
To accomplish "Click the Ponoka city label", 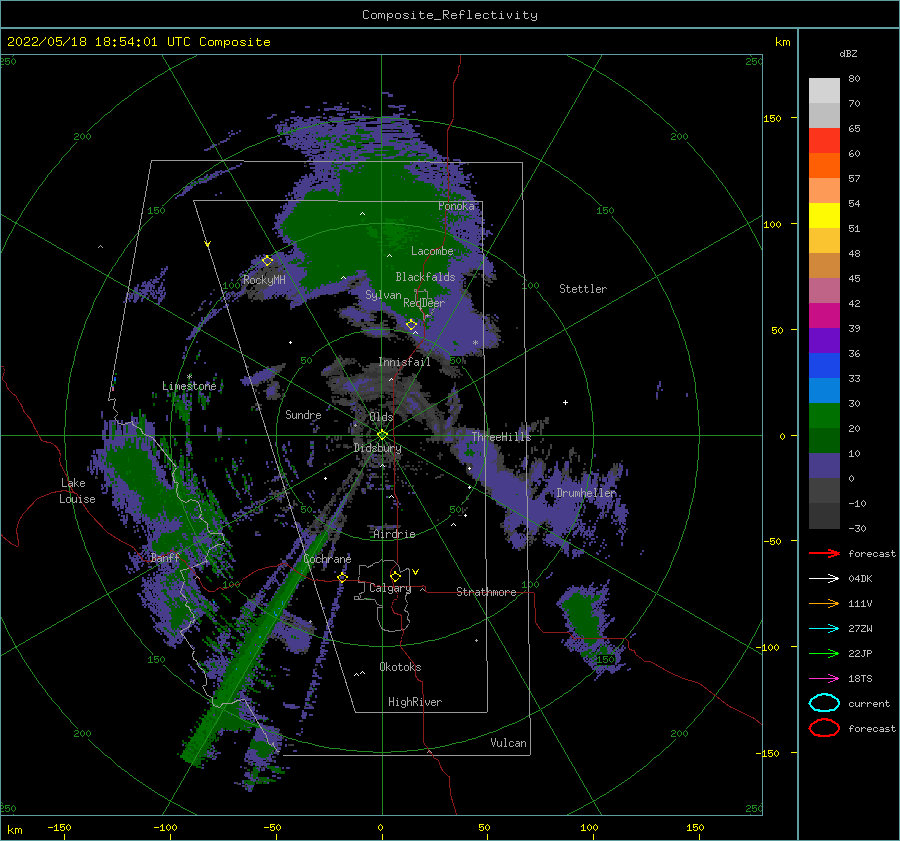I will (456, 206).
